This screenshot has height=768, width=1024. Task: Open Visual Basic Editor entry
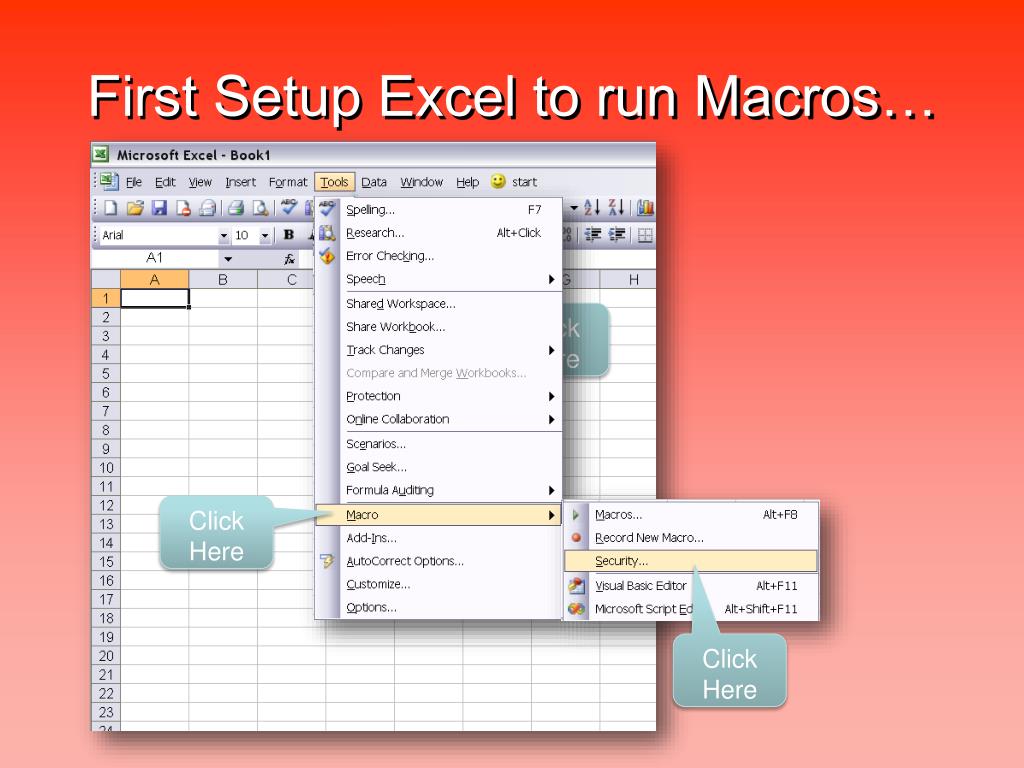click(x=691, y=586)
